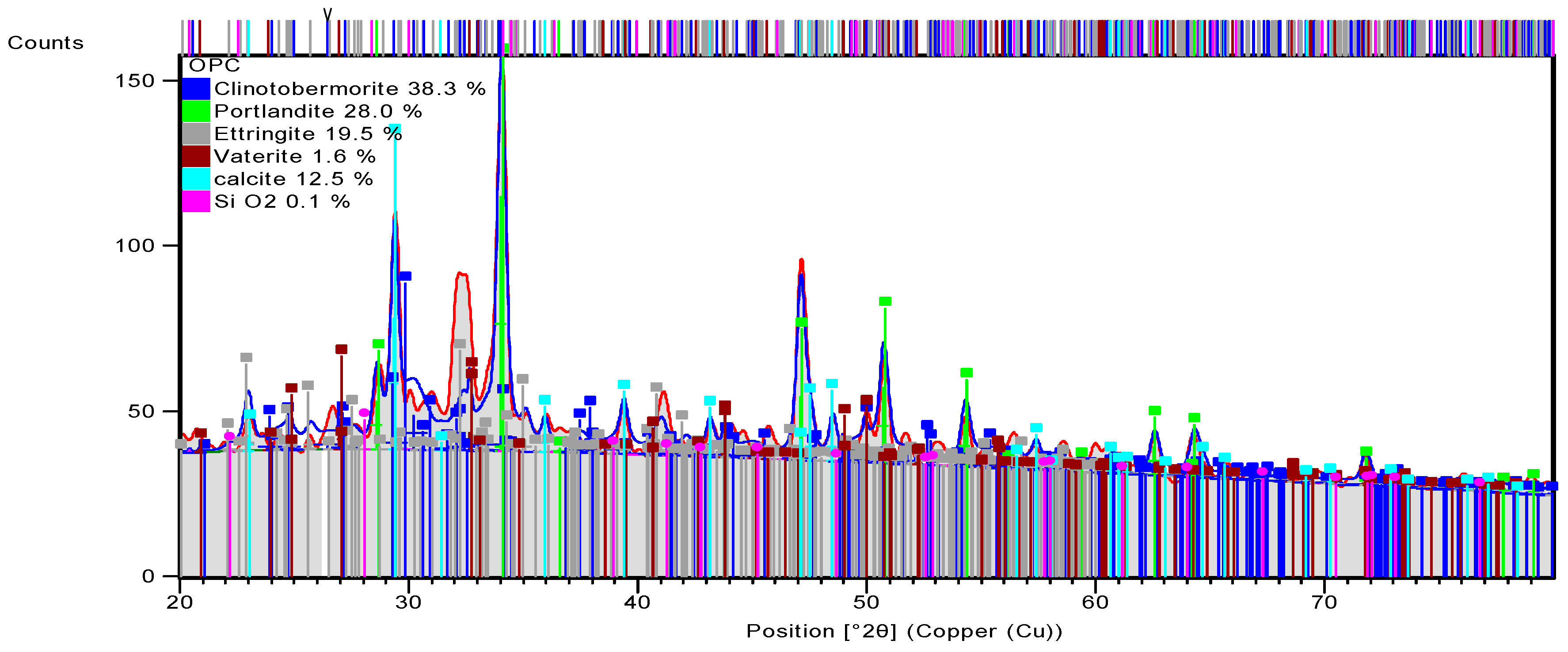The image size is (1568, 652).
Task: Click the OPC sample title
Action: coord(214,66)
